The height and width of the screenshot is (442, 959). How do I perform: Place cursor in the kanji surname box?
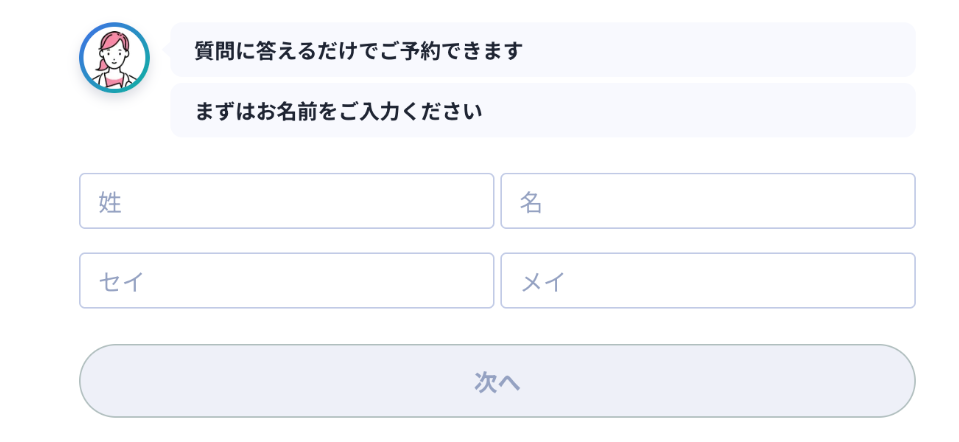click(x=286, y=201)
